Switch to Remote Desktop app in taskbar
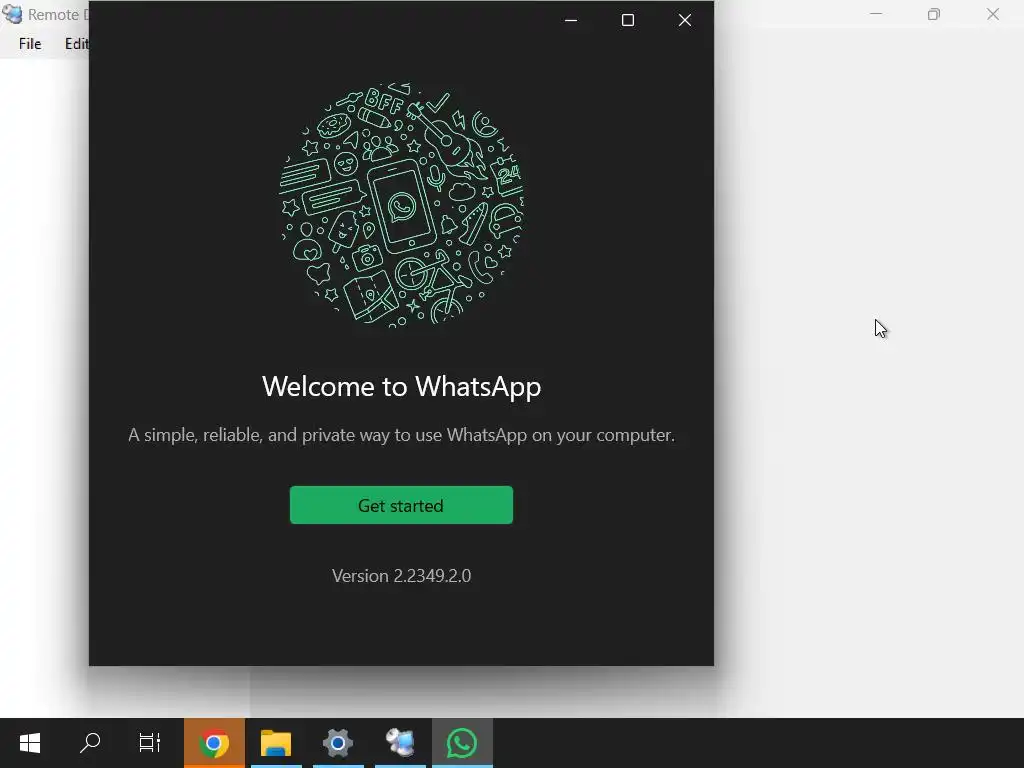The image size is (1024, 768). [x=400, y=743]
